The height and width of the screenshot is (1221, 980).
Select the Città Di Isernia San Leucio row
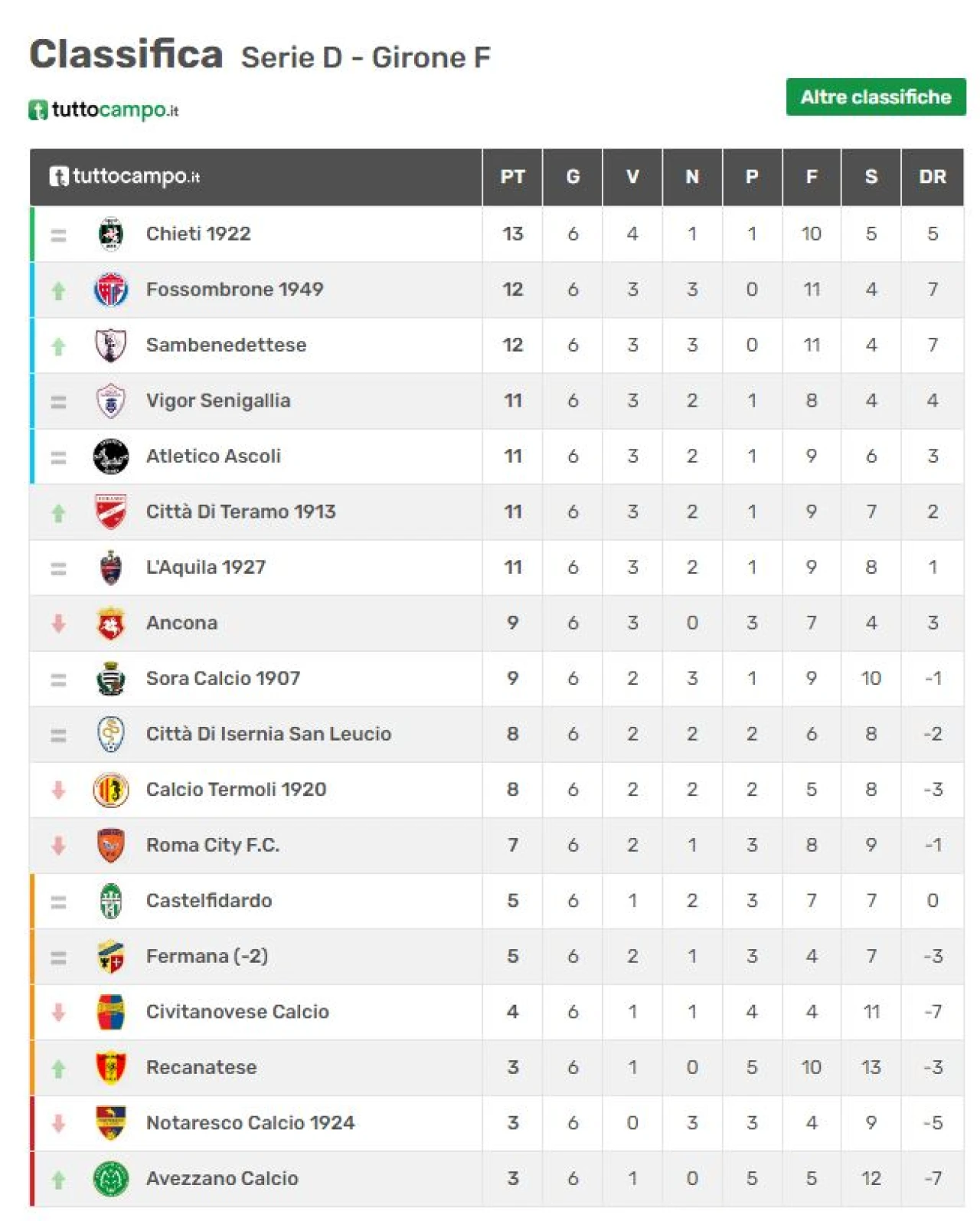[x=496, y=734]
